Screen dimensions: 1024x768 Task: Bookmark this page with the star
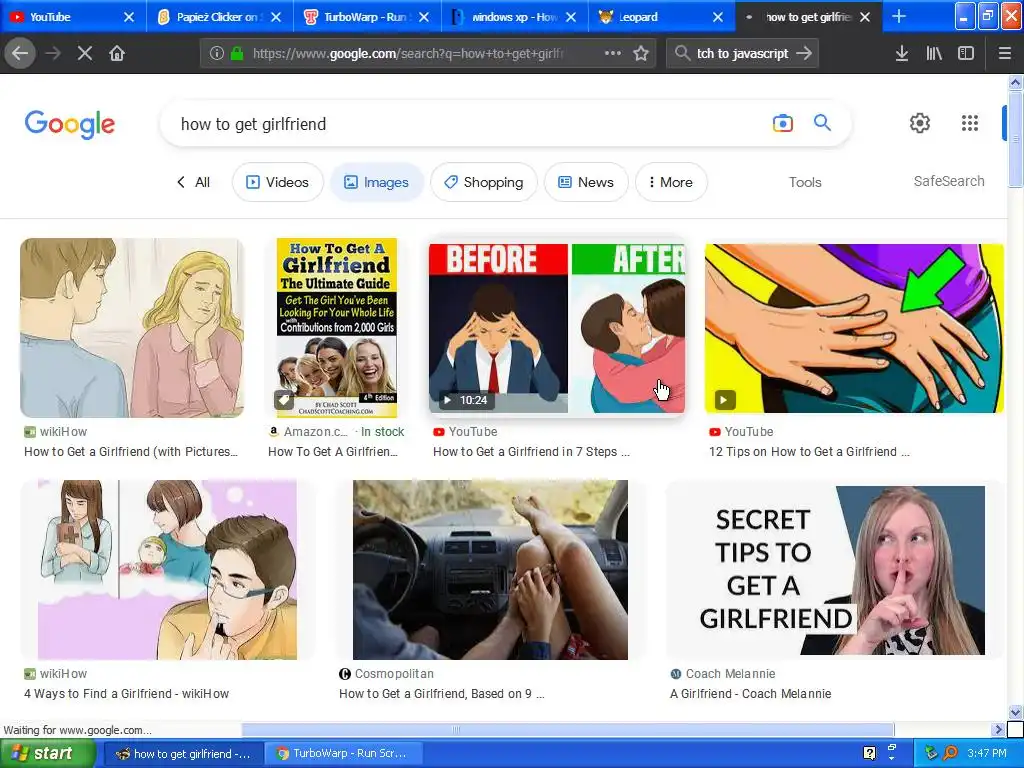click(x=641, y=53)
